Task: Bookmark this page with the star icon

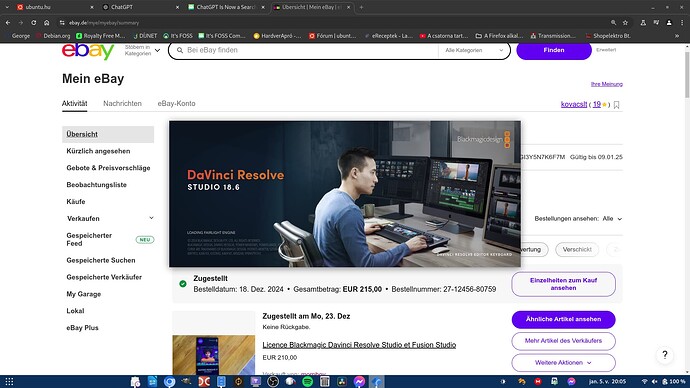Action: (625, 22)
